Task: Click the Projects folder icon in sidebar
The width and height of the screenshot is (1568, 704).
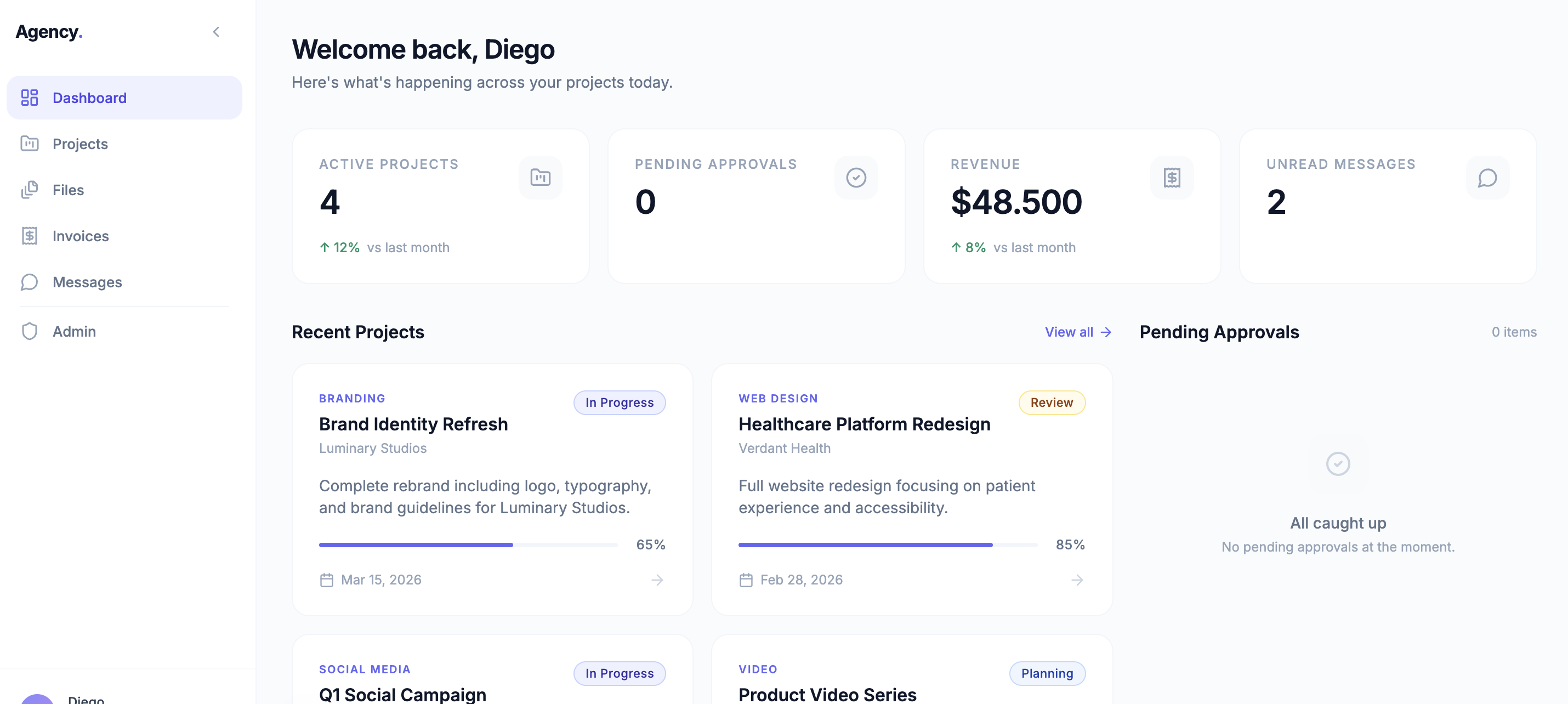Action: coord(29,144)
